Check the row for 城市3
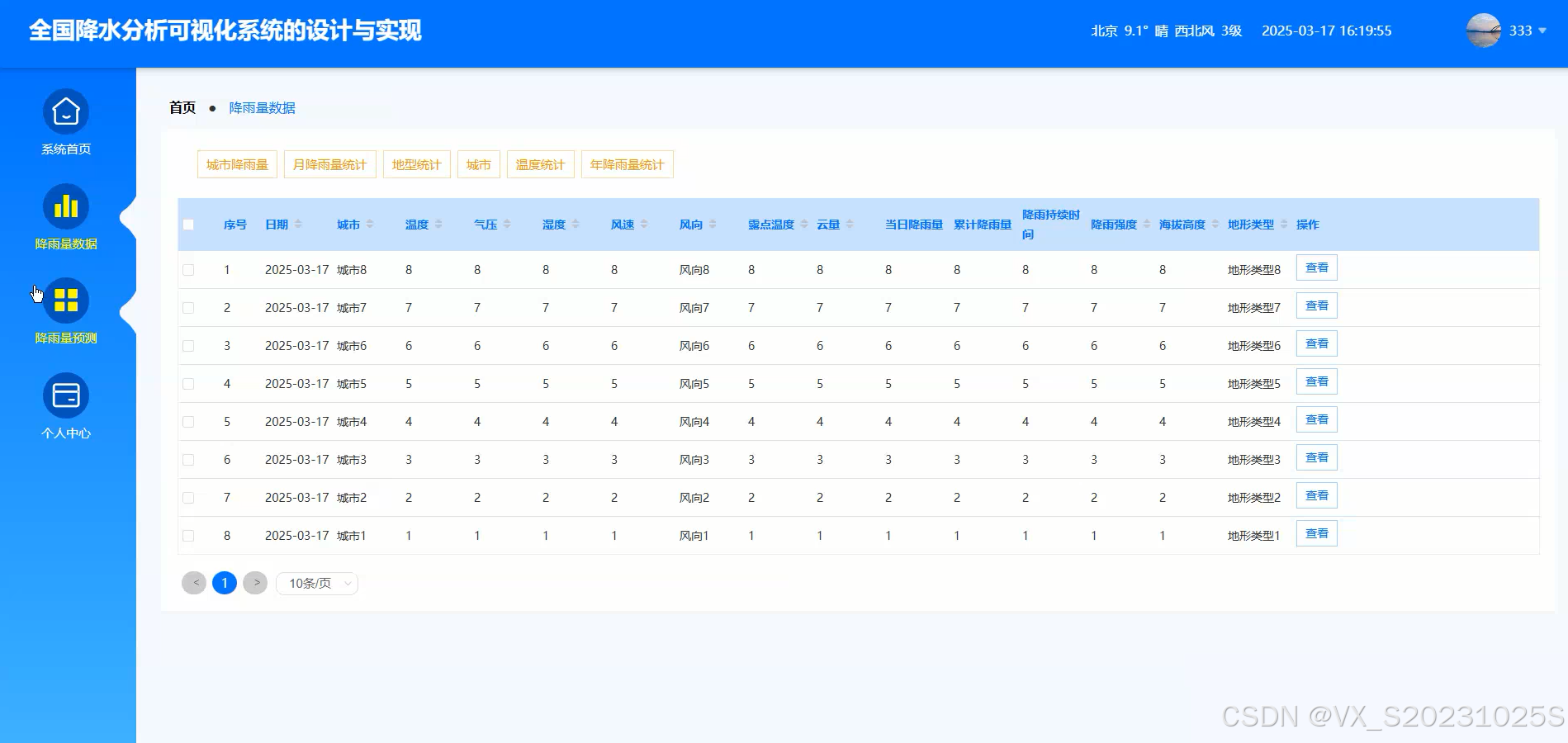Viewport: 1568px width, 743px height. pyautogui.click(x=188, y=460)
